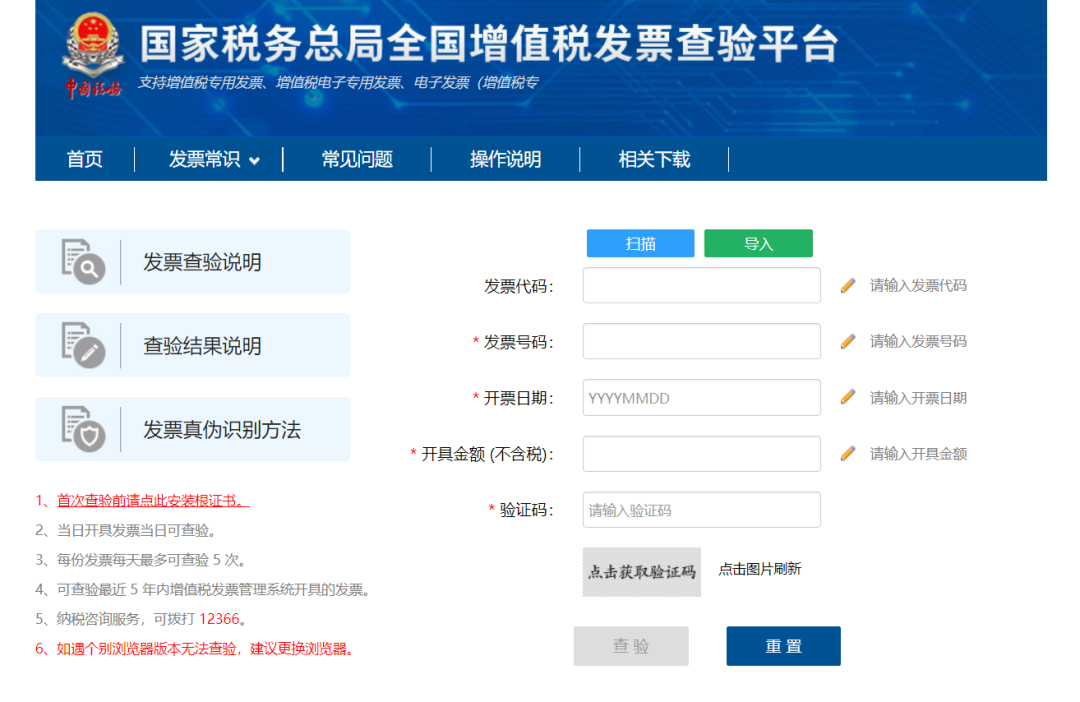Open the 发票常识 menu
The height and width of the screenshot is (702, 1080).
(x=205, y=159)
